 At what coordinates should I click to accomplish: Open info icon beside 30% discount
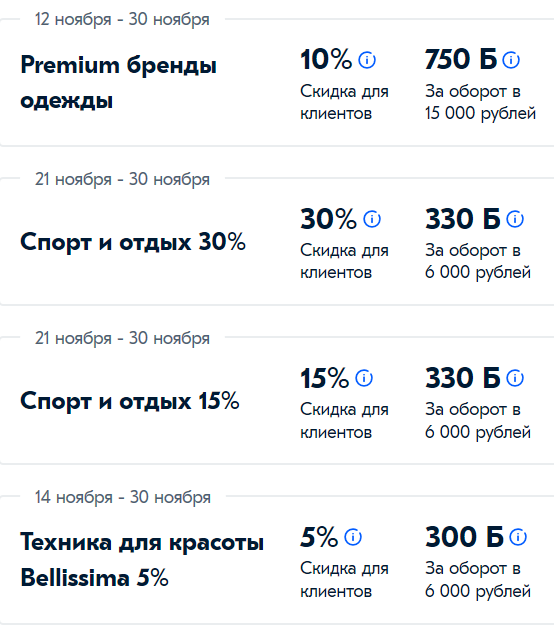tap(372, 219)
